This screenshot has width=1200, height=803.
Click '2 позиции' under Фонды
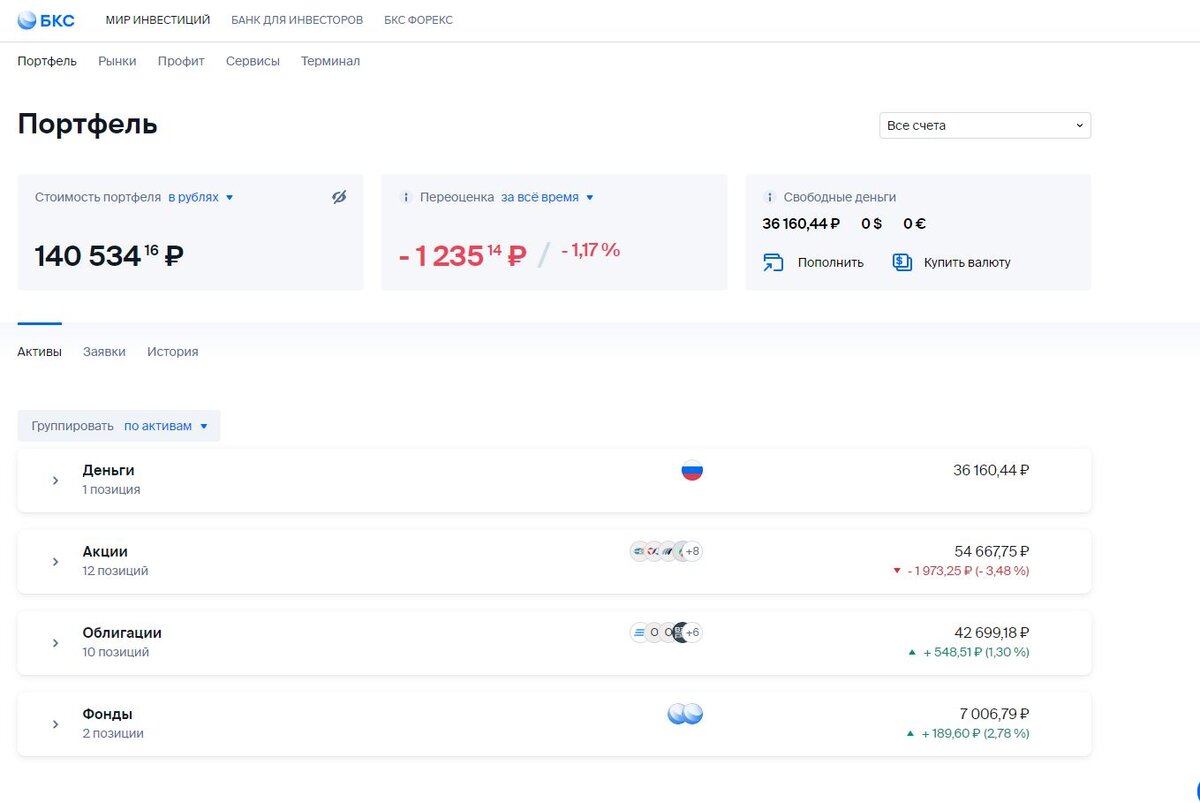pos(113,733)
